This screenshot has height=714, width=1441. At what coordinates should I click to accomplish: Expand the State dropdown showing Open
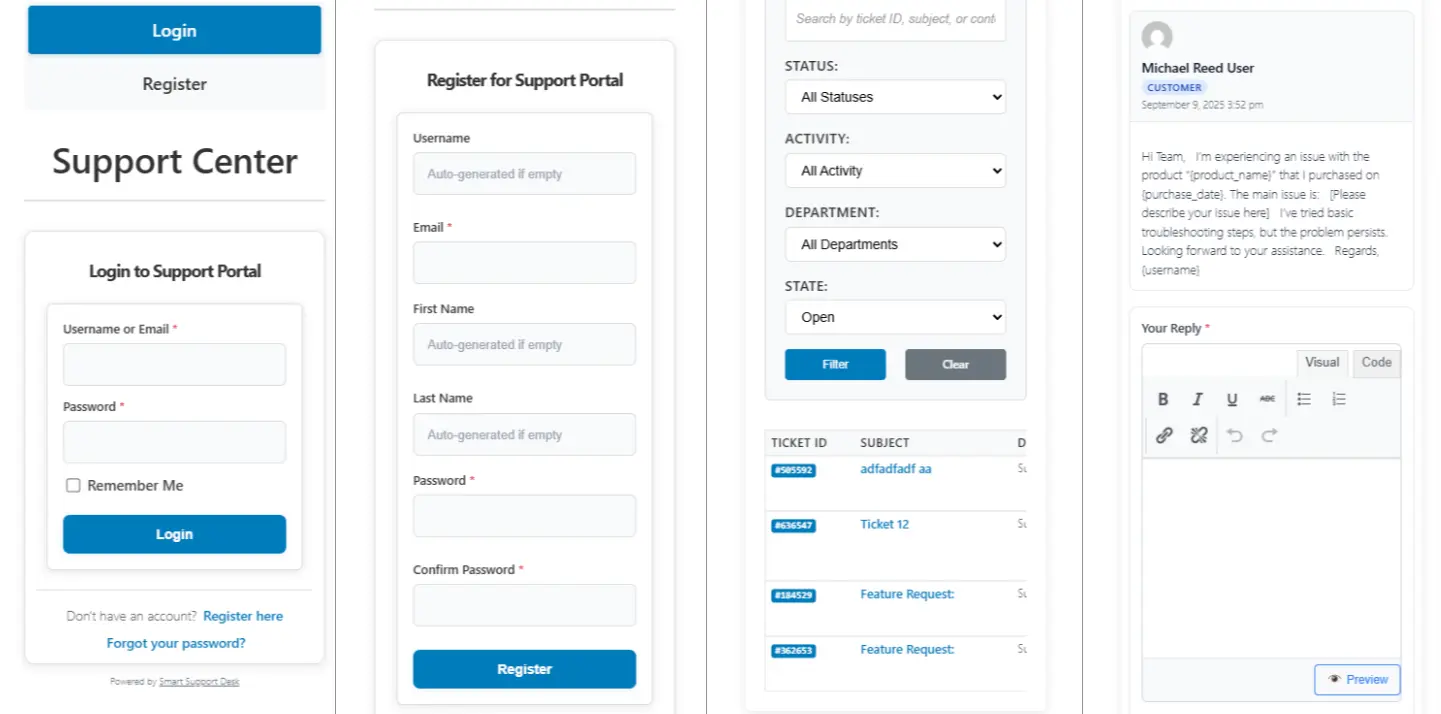(x=895, y=317)
